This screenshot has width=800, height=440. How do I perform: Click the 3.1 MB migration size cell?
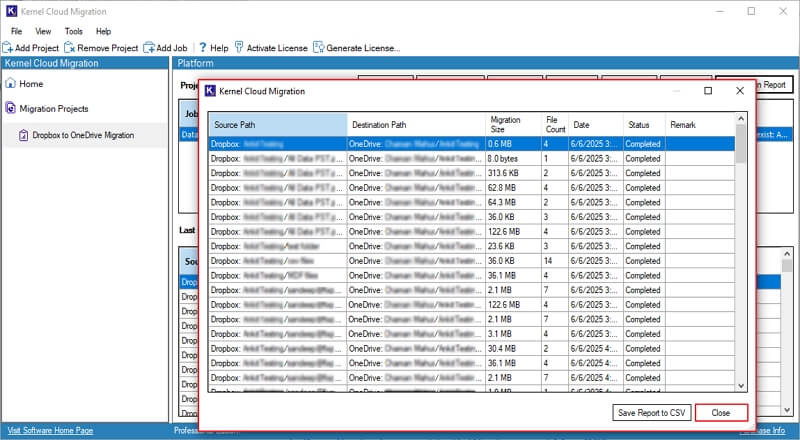coord(513,334)
